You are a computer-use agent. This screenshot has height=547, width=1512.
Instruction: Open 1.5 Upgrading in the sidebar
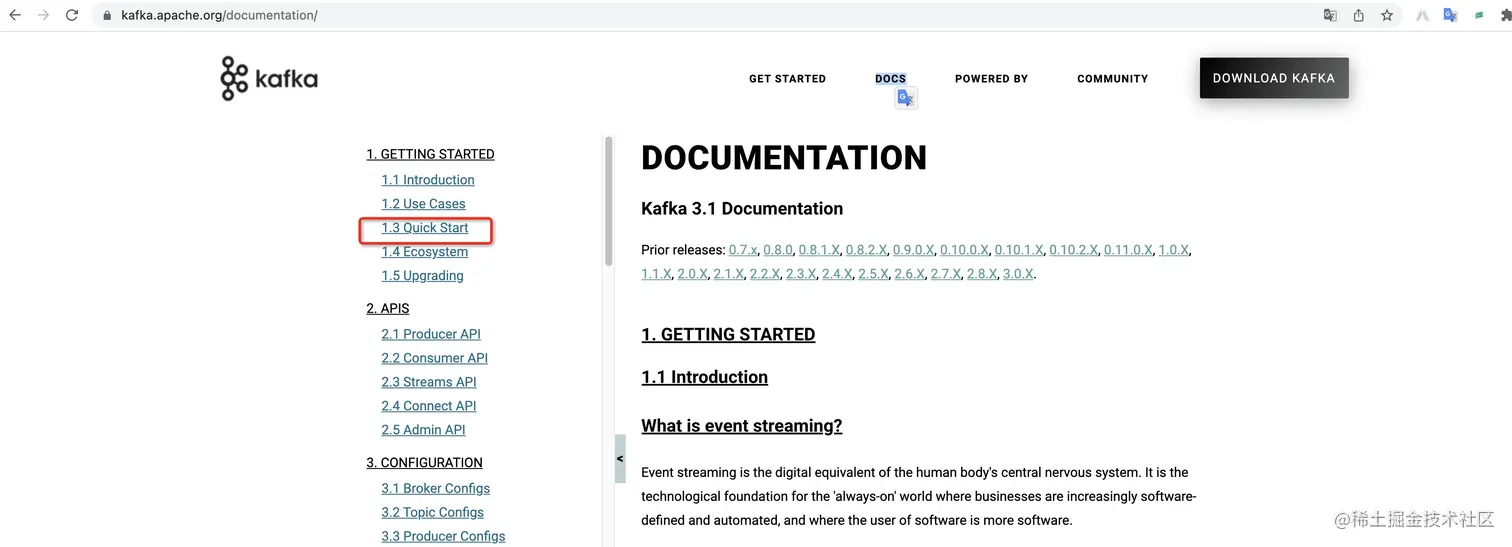tap(422, 276)
